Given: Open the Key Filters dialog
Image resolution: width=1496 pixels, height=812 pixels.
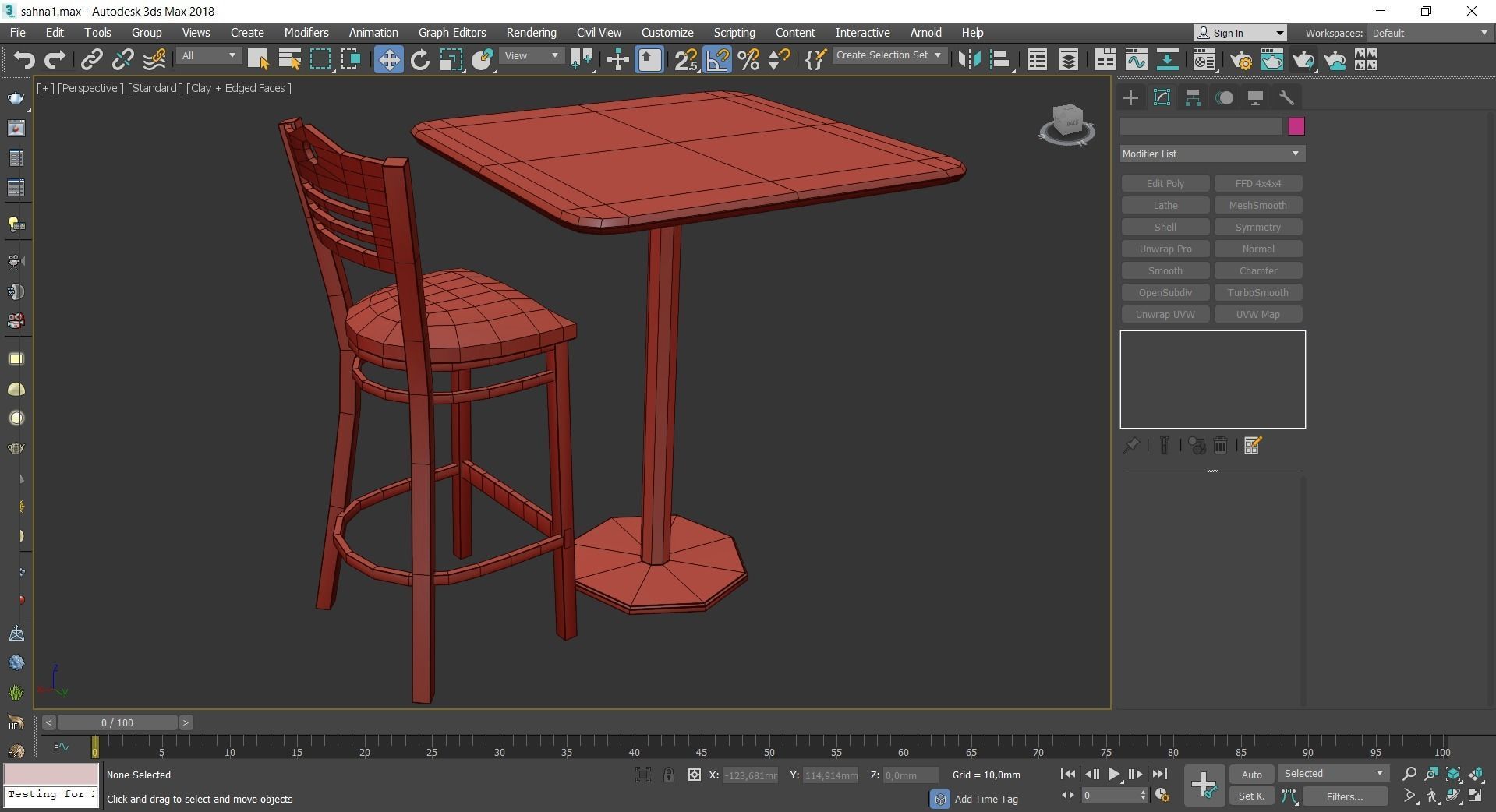Looking at the screenshot, I should [x=1345, y=796].
